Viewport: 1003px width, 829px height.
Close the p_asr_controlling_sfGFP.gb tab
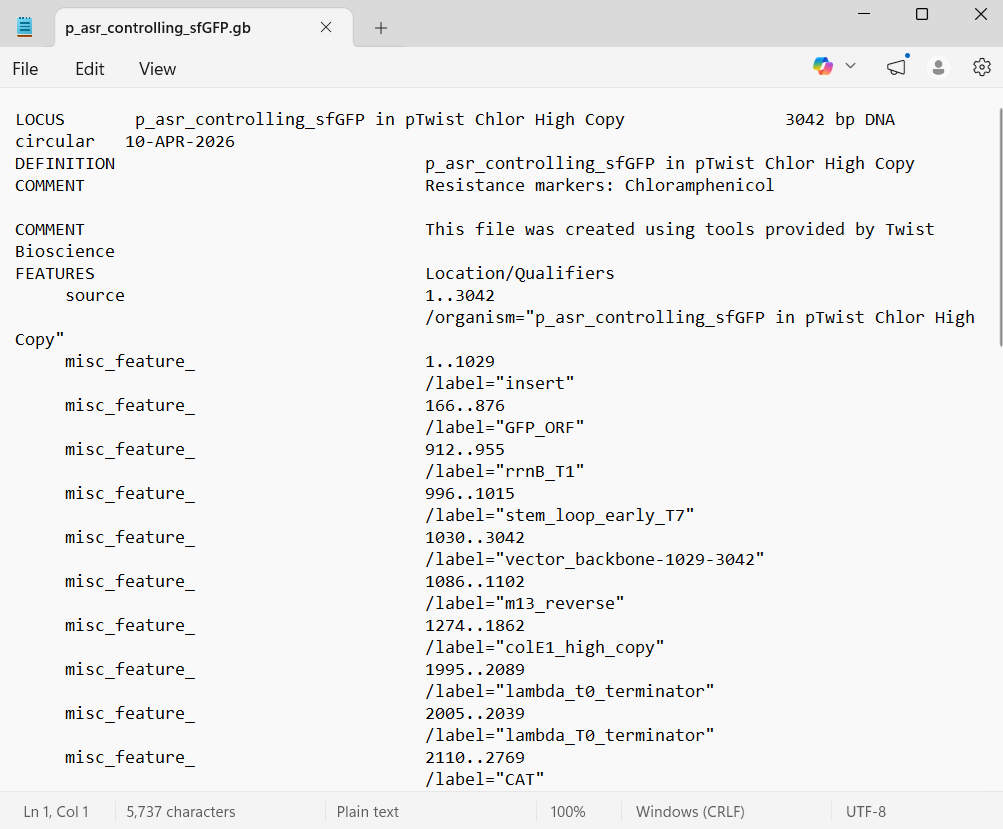pyautogui.click(x=326, y=28)
